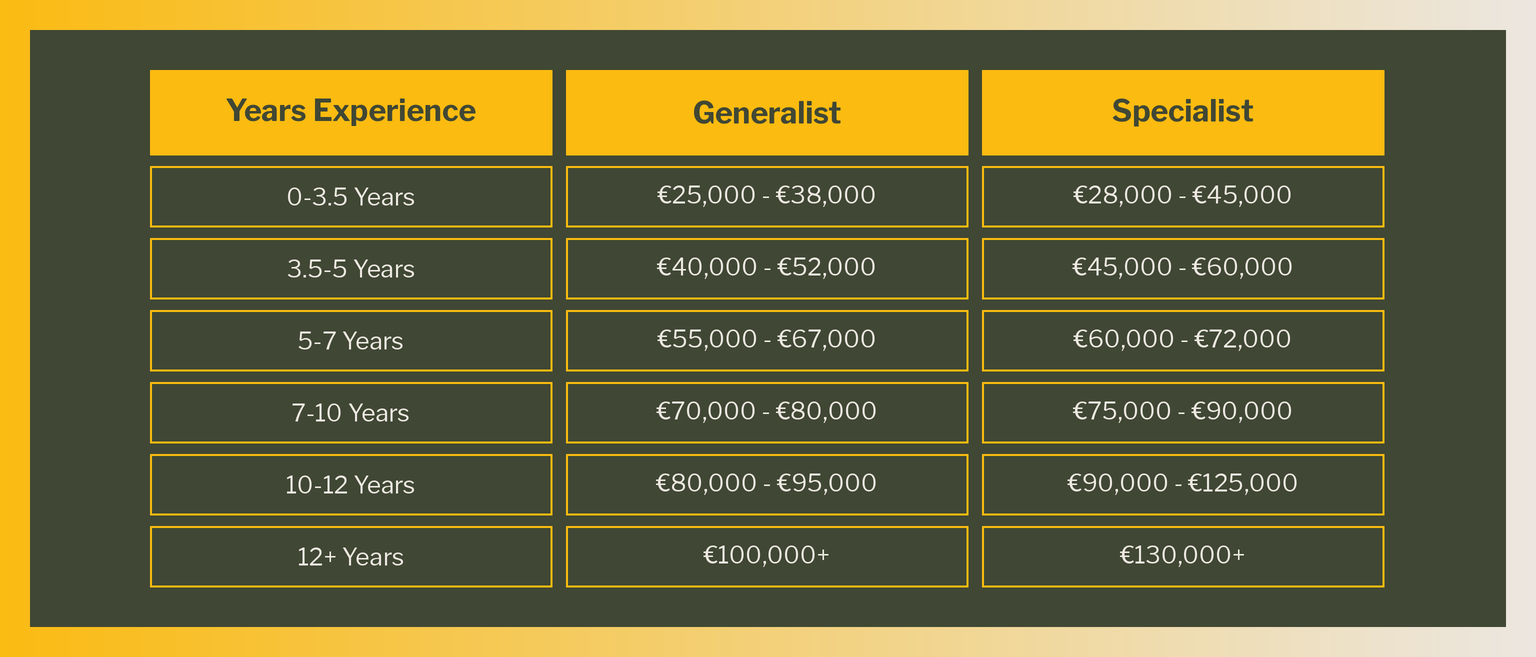Choose the 7-10 Years row label
Screen dimensions: 1536x657
pyautogui.click(x=351, y=413)
